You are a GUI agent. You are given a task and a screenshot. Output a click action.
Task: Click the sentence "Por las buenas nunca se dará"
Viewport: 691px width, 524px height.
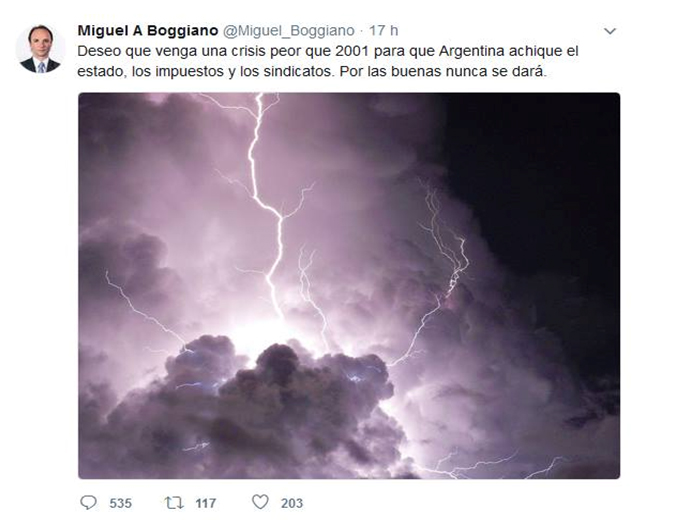442,71
